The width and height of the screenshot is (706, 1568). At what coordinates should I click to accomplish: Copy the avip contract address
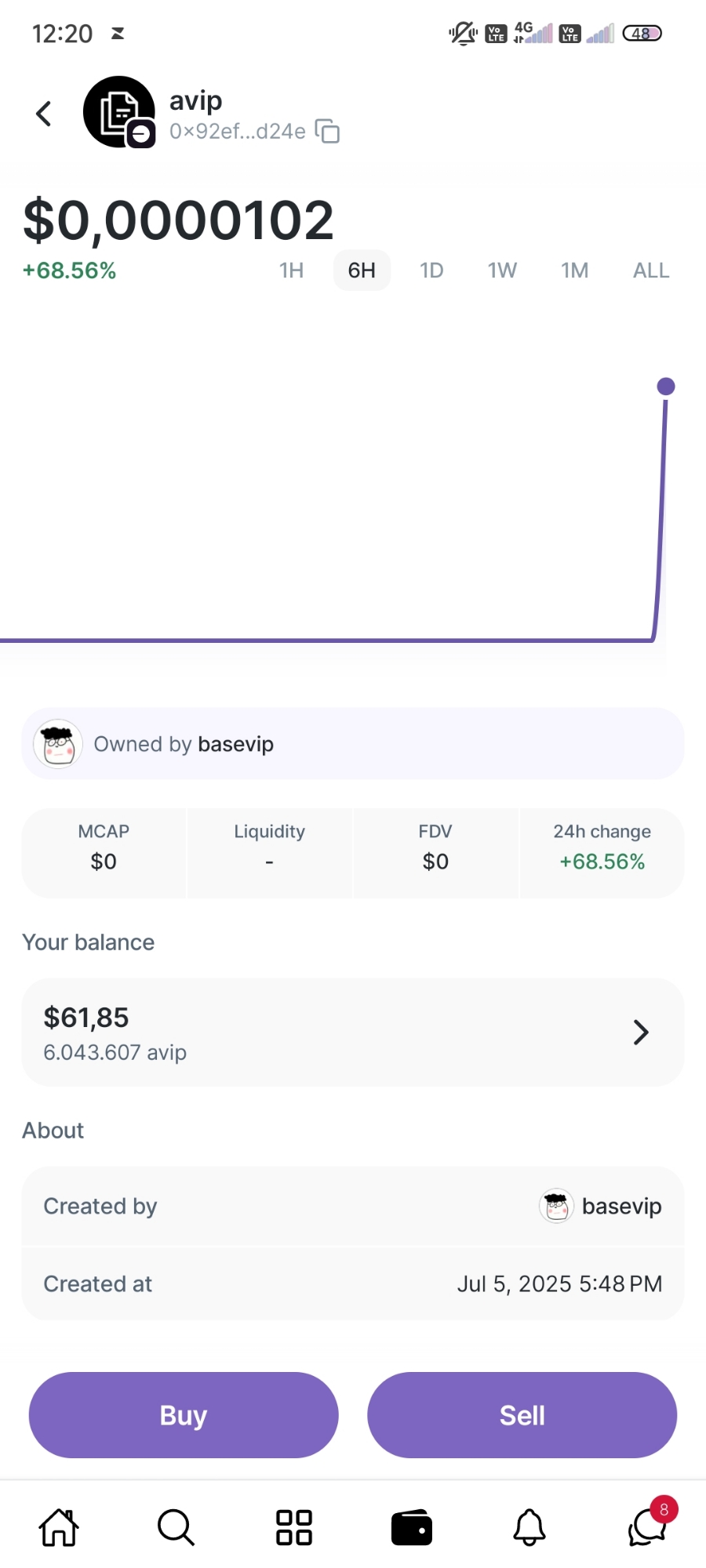point(327,131)
